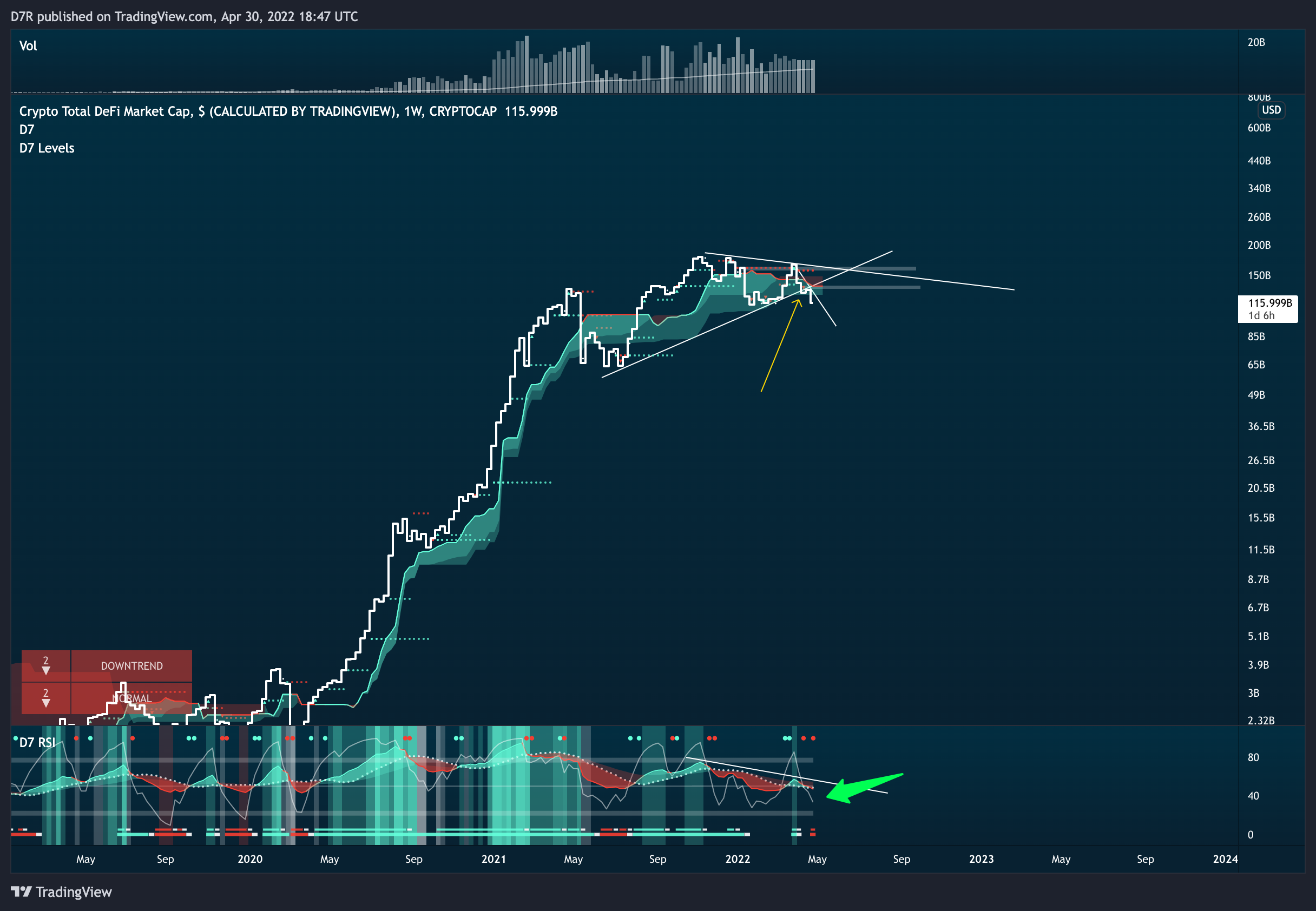Click the 20B volume axis label
The image size is (1316, 911).
[1256, 42]
